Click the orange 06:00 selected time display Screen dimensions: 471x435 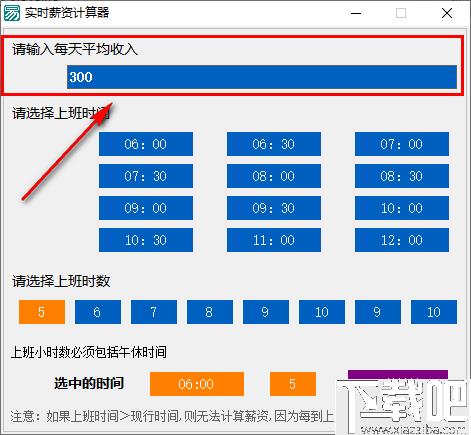(197, 384)
